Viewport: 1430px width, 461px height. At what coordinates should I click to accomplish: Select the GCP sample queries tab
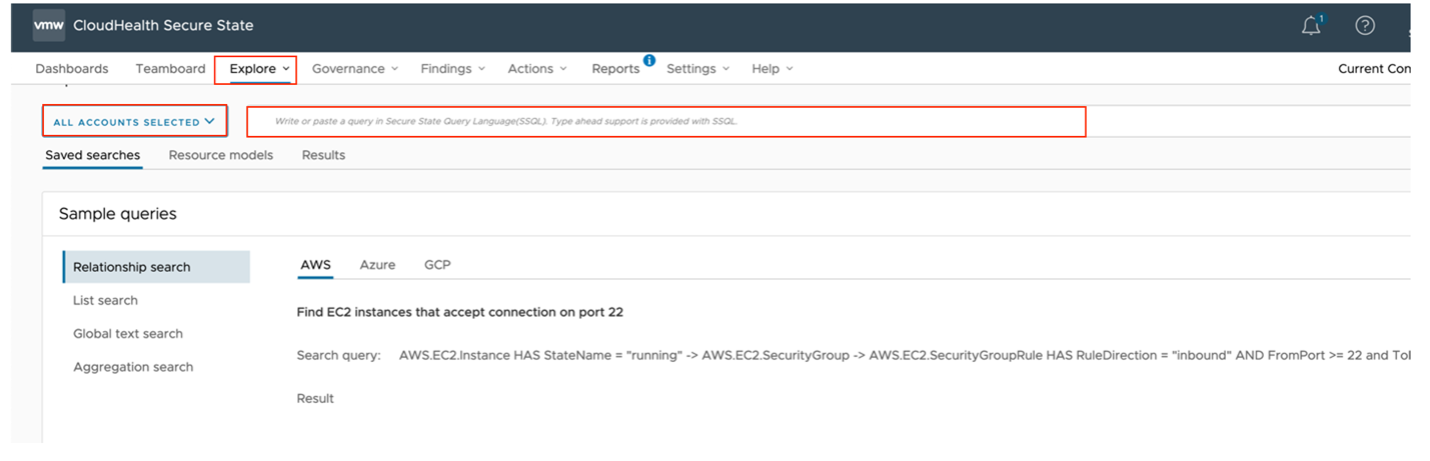(x=437, y=265)
